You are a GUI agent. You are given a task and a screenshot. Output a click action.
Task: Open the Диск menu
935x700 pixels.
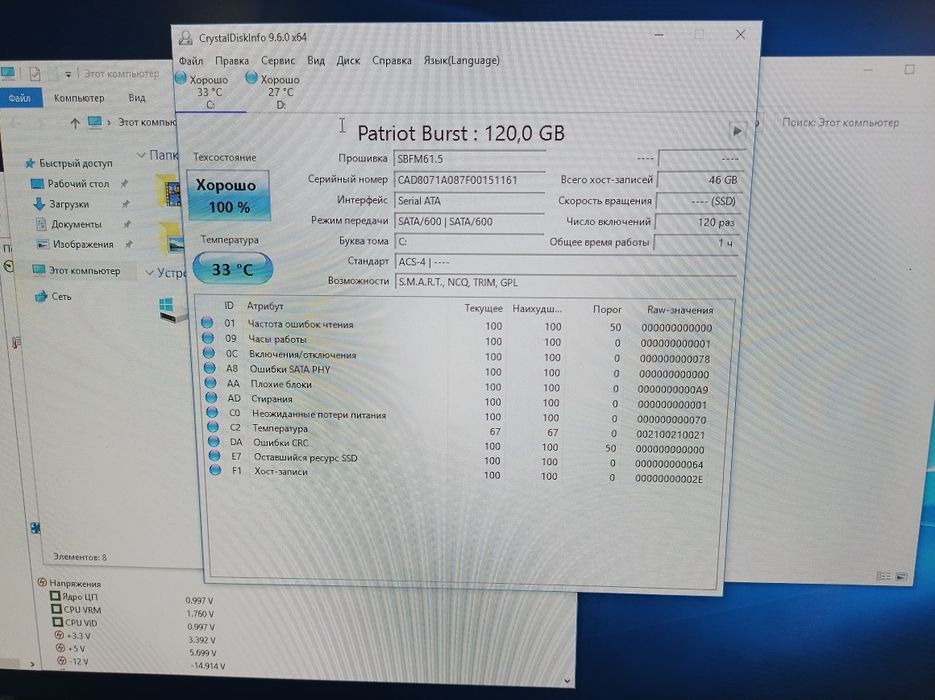pos(348,61)
